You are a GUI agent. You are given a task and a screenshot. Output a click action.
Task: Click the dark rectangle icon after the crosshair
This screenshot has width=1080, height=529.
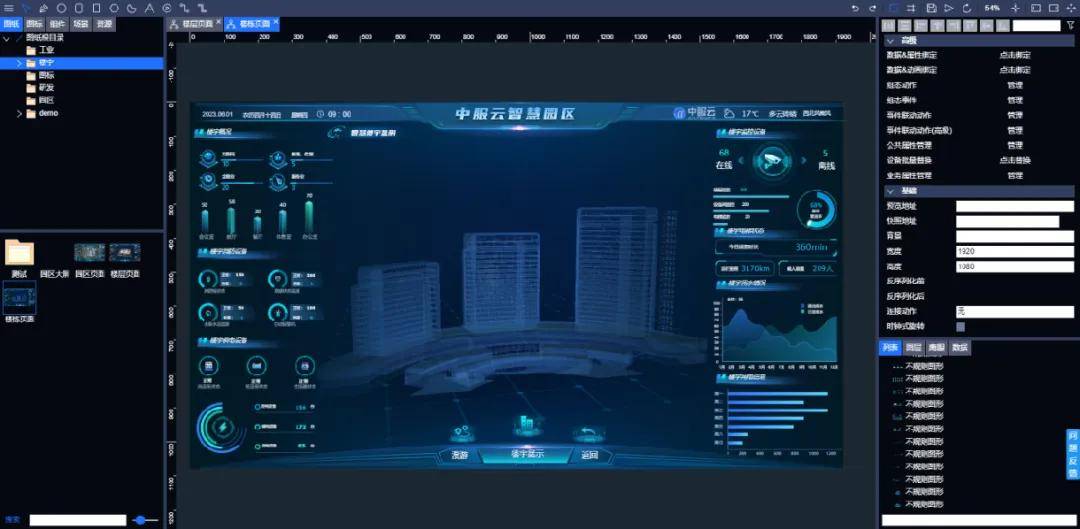click(1035, 8)
